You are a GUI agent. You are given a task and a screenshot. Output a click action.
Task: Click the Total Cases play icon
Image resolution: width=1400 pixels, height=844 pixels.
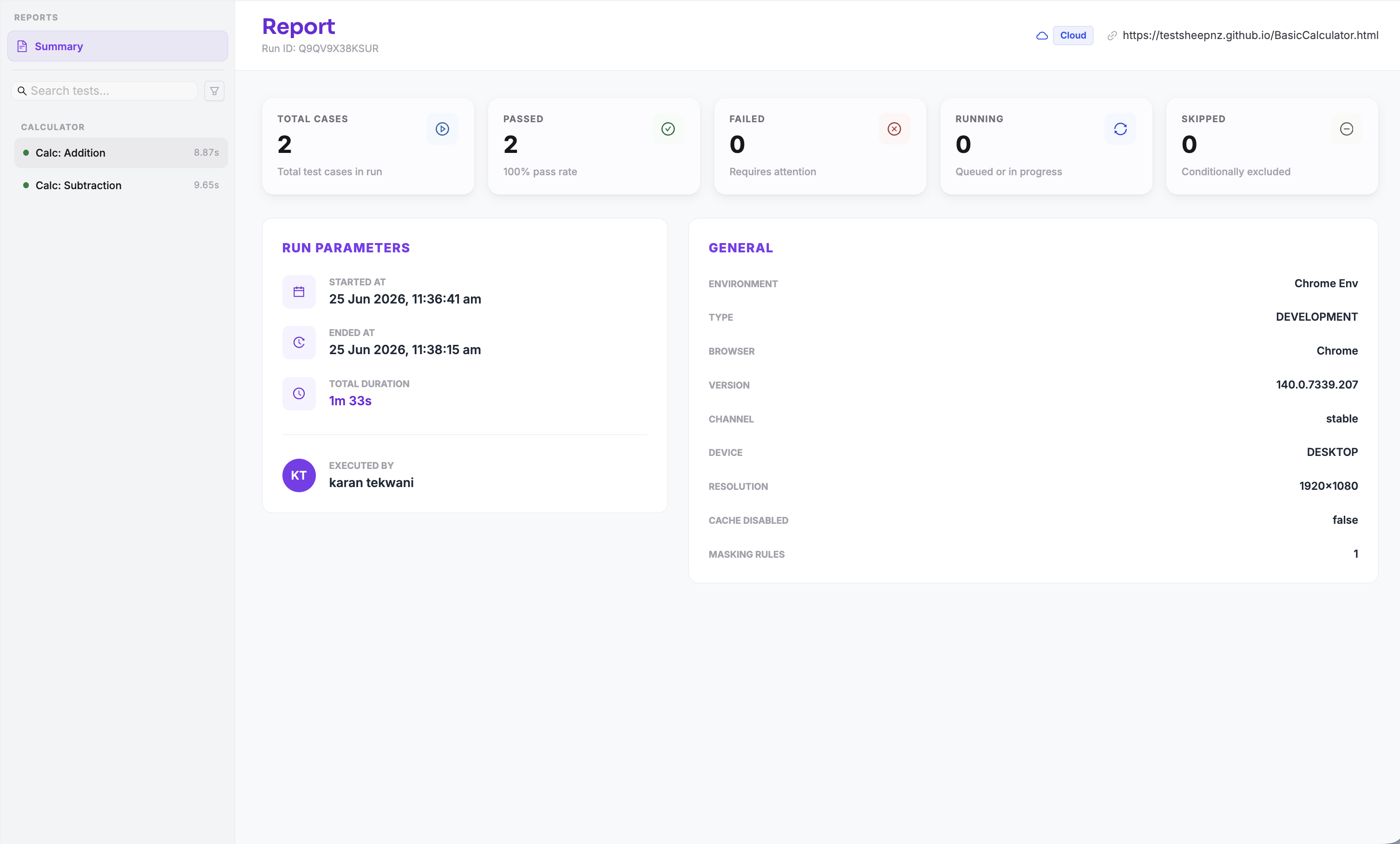coord(442,129)
